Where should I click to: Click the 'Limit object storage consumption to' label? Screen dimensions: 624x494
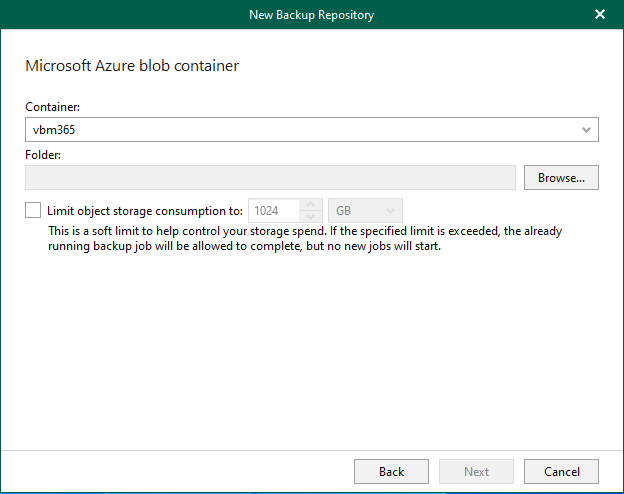pos(145,211)
